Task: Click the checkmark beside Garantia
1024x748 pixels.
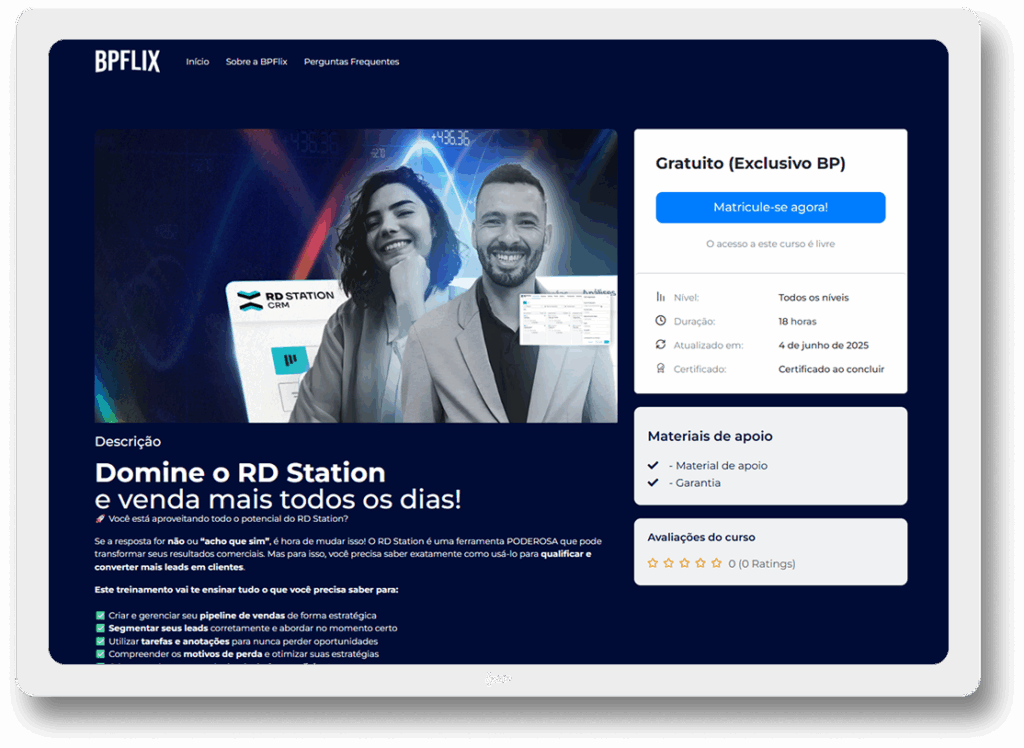Action: 653,483
